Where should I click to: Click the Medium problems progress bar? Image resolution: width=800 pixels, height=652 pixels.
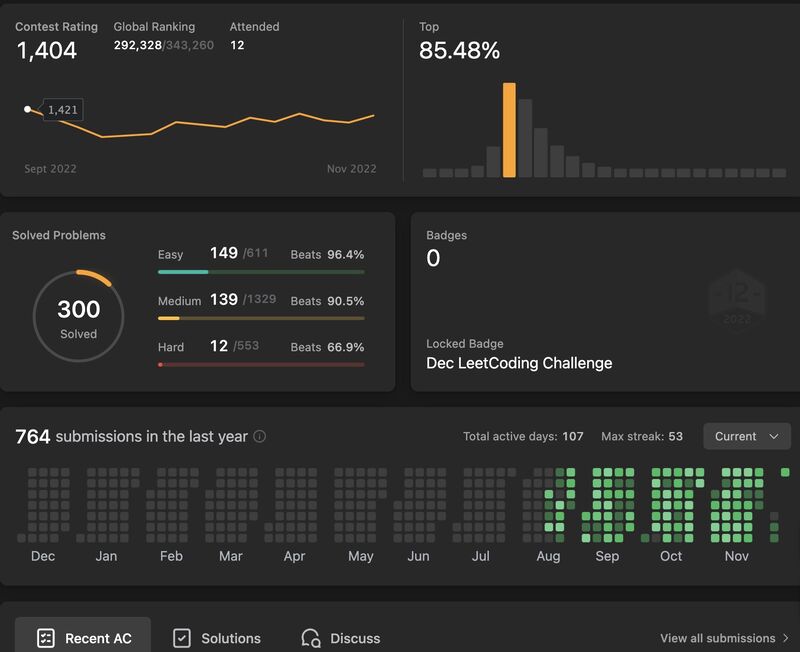[261, 318]
